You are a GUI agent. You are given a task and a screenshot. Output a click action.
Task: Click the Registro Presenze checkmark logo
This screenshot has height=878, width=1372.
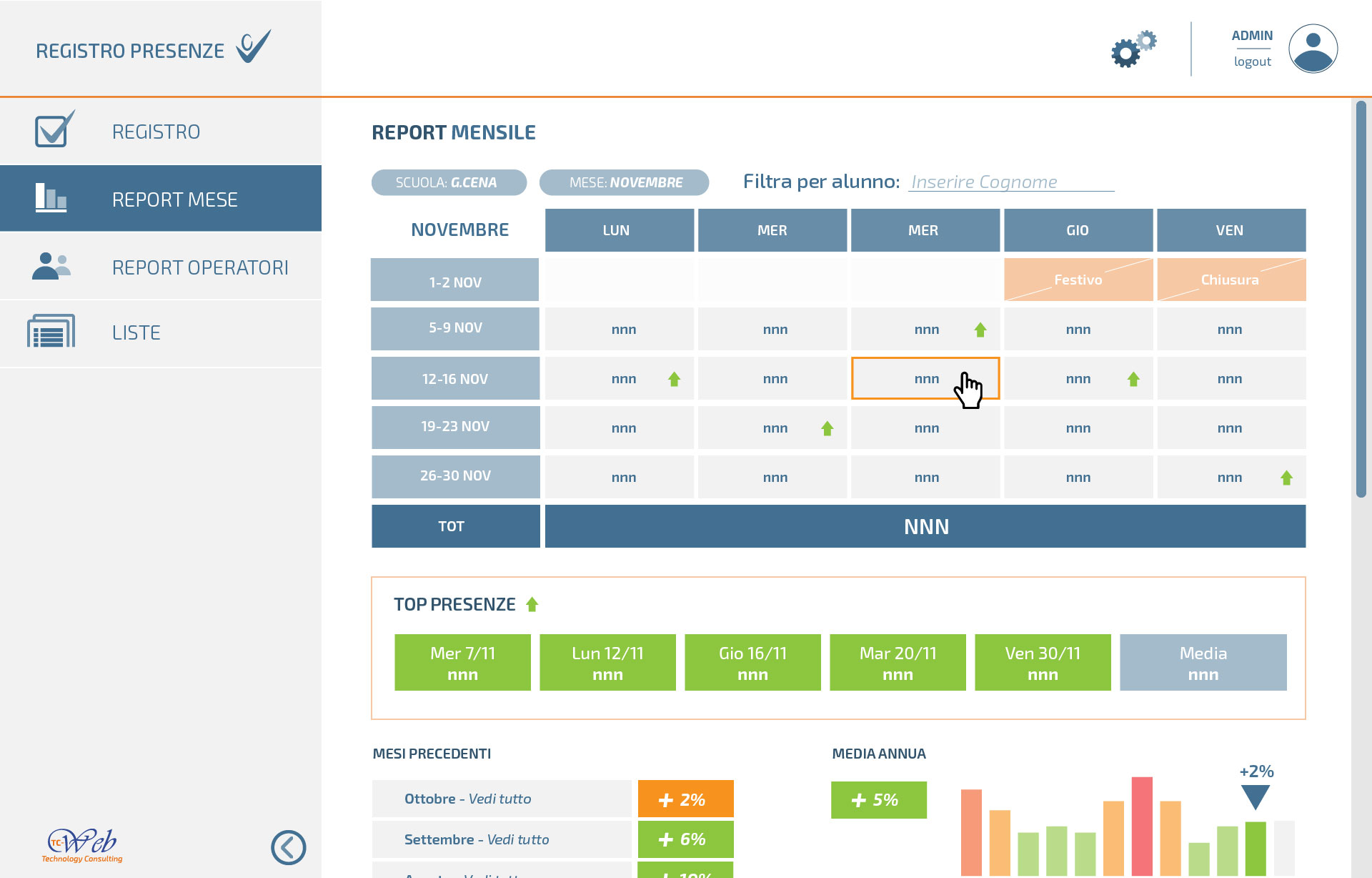coord(254,46)
